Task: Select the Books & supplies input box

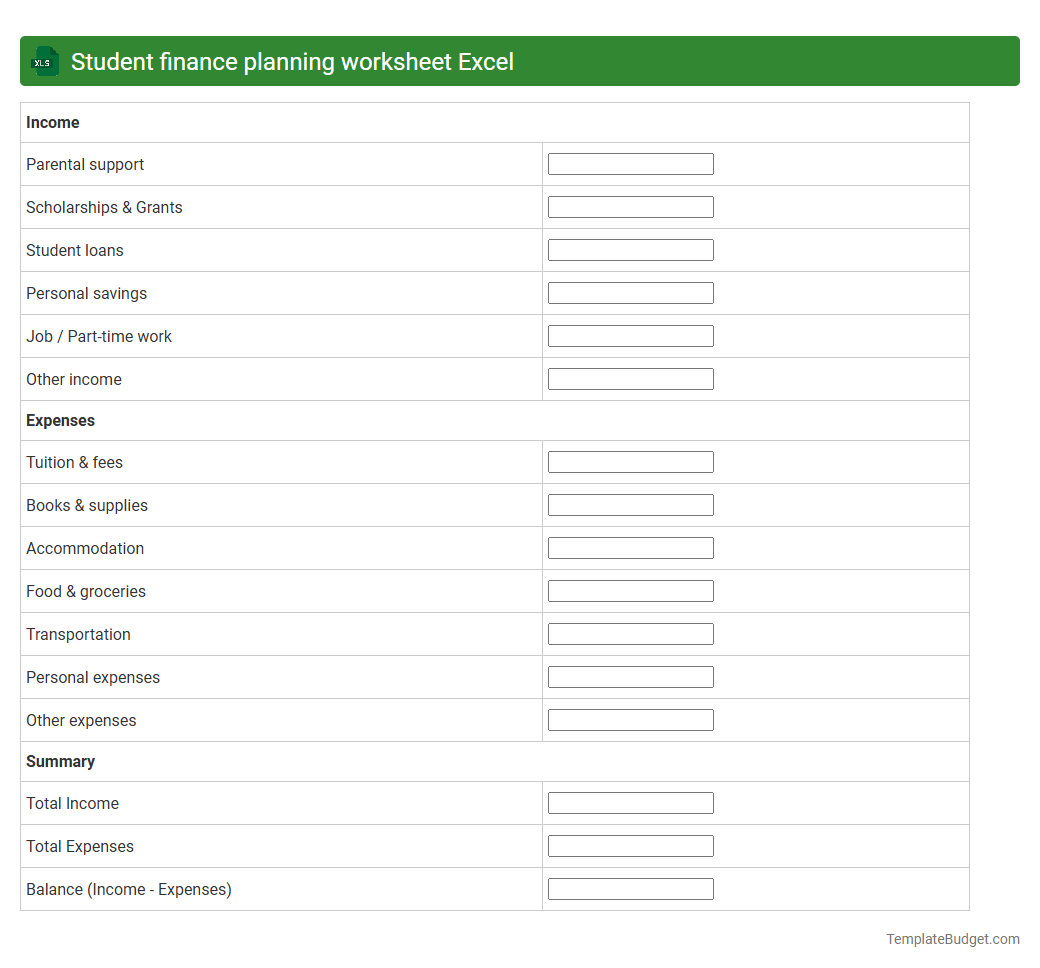Action: click(630, 504)
